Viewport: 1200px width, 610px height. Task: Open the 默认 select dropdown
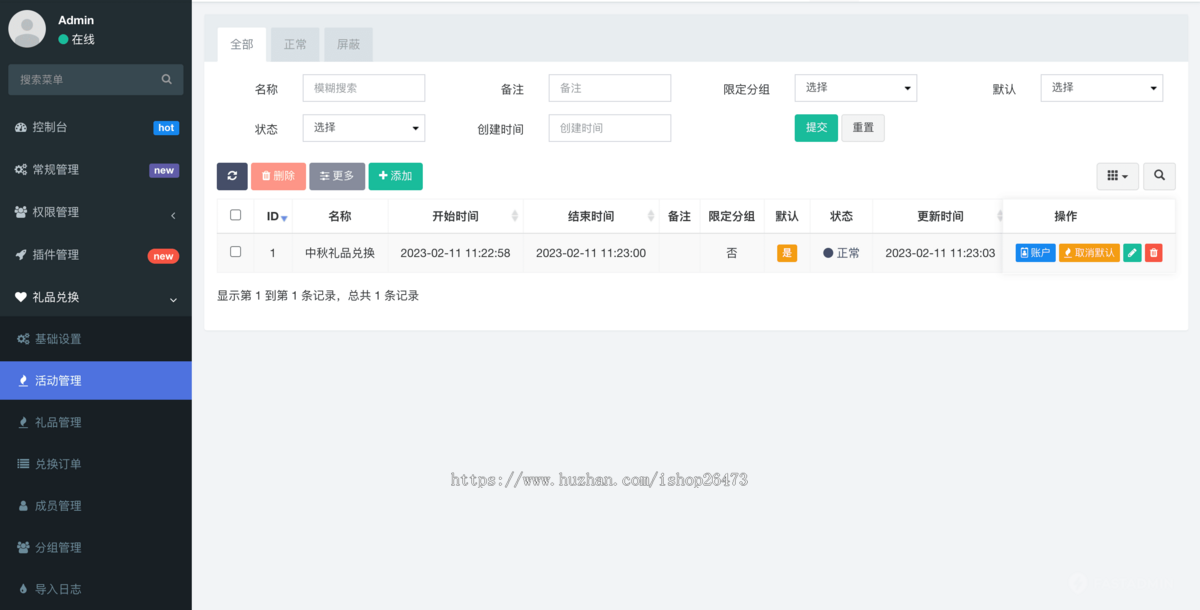tap(1102, 88)
